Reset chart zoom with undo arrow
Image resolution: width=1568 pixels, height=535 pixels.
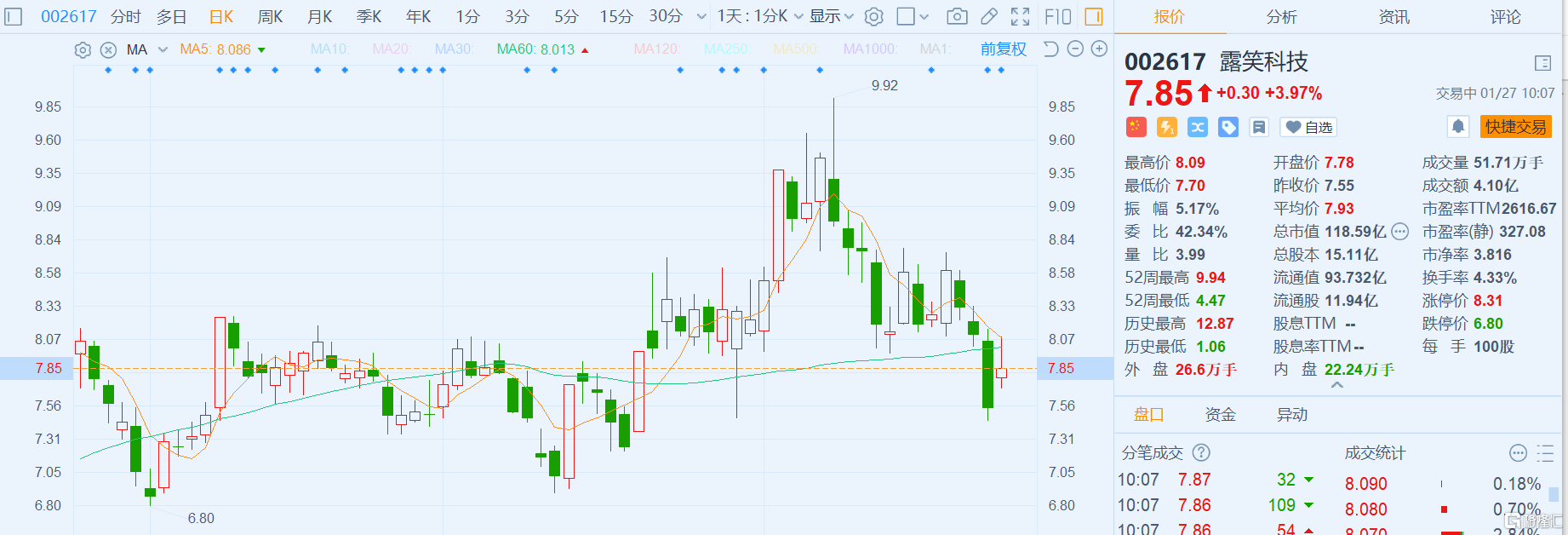(x=1051, y=49)
